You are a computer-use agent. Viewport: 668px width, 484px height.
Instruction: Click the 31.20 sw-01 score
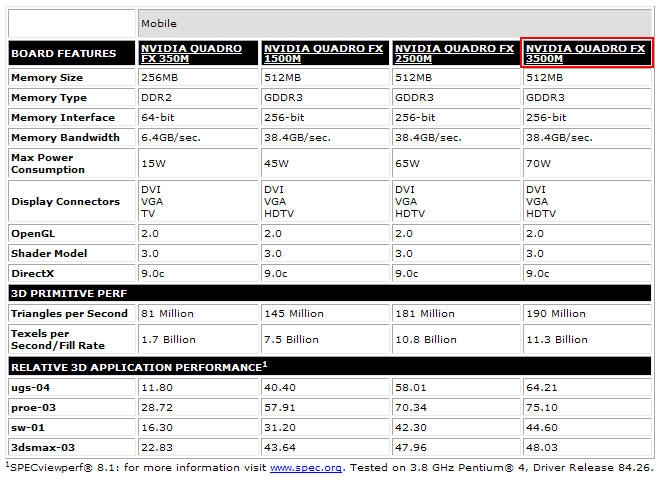(x=279, y=428)
